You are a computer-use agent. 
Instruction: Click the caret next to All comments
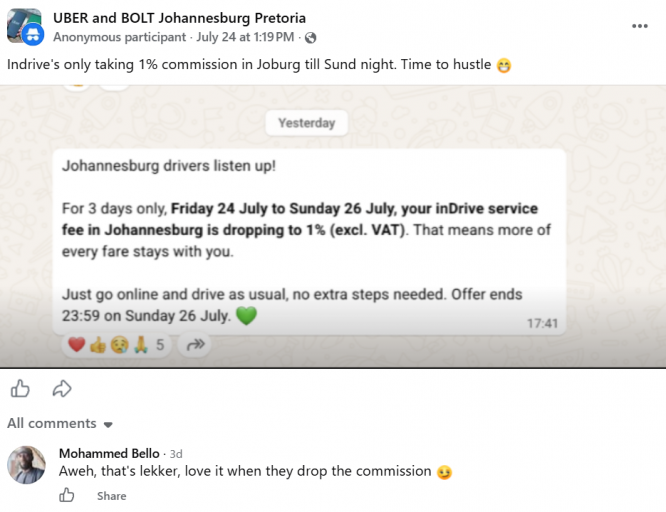[x=108, y=424]
